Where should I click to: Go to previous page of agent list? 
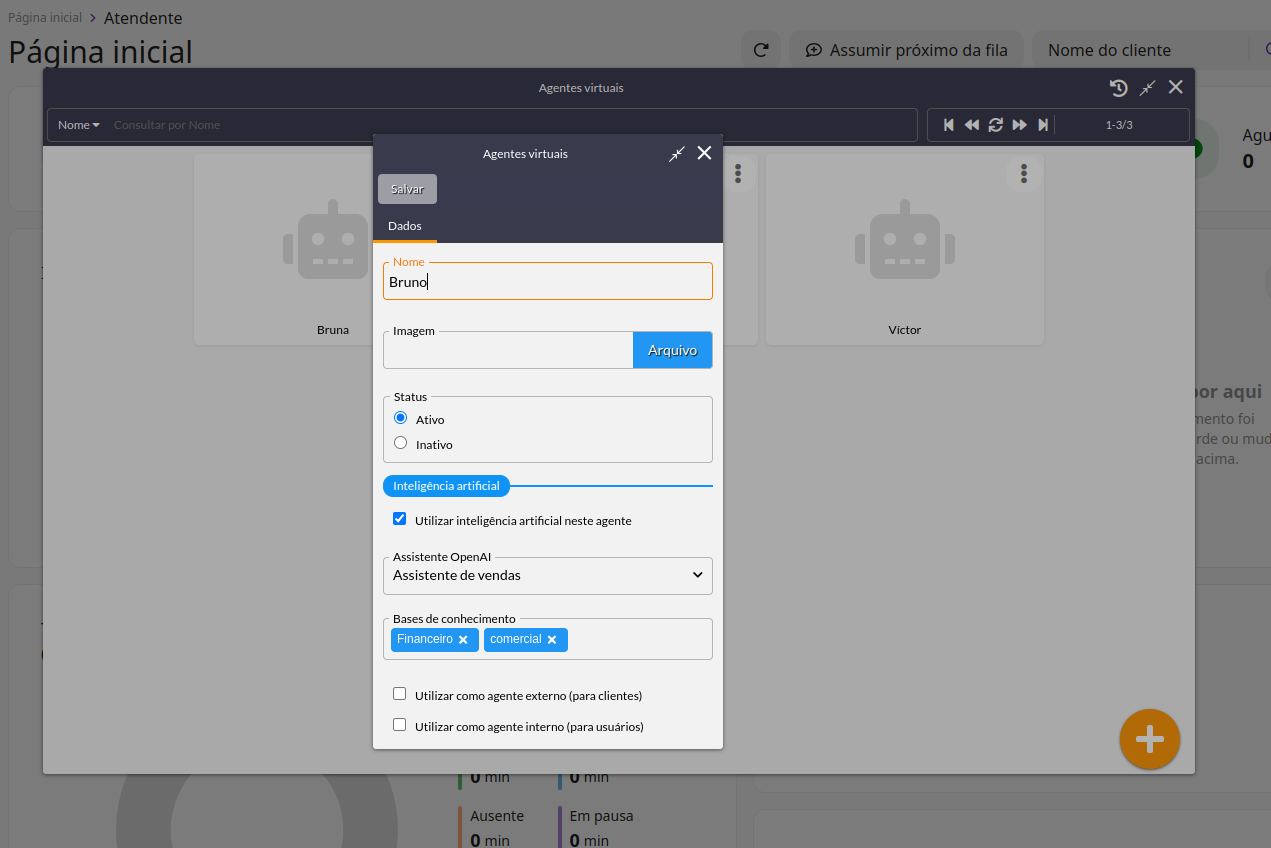972,125
